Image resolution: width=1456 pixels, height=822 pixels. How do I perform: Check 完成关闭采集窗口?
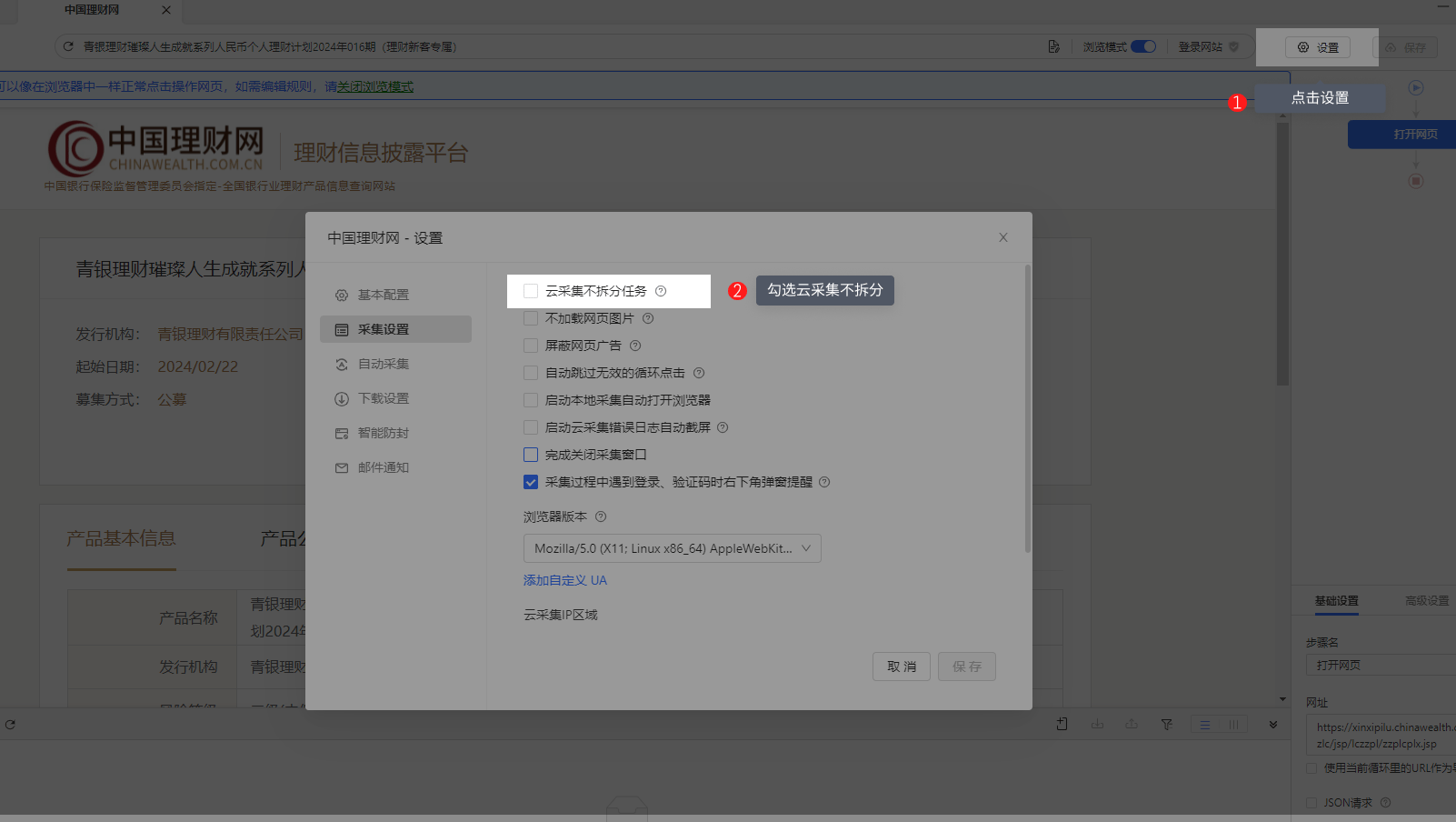[x=531, y=455]
